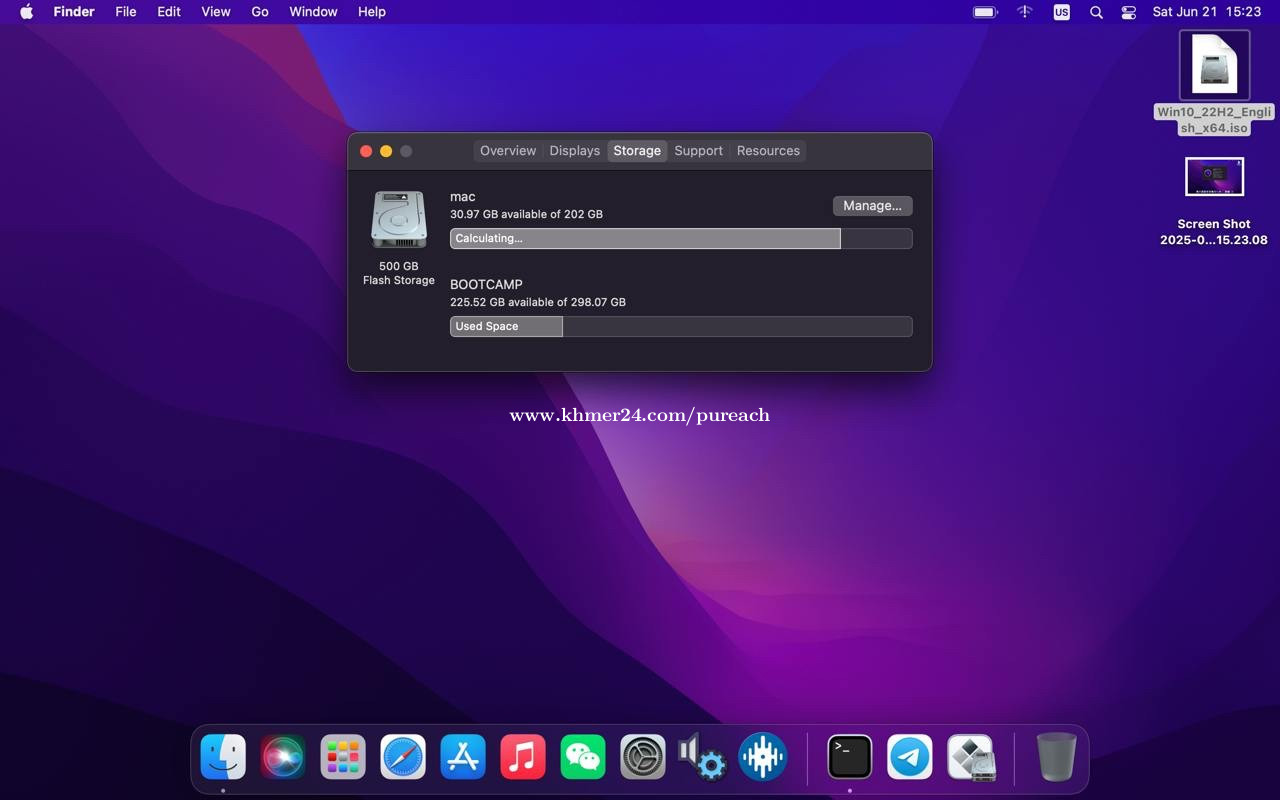Open the File menu

126,12
